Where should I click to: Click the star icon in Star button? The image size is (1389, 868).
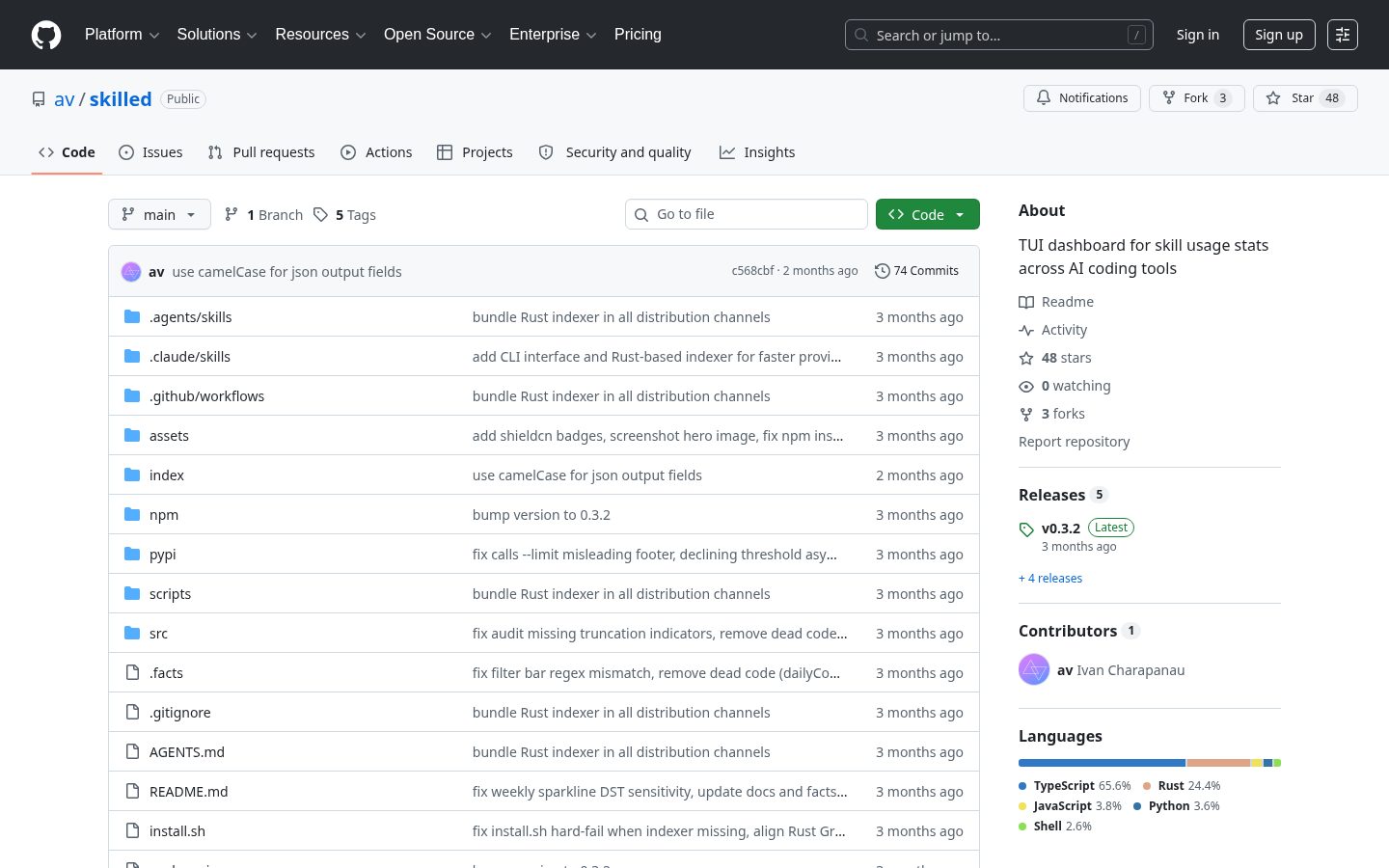point(1273,98)
